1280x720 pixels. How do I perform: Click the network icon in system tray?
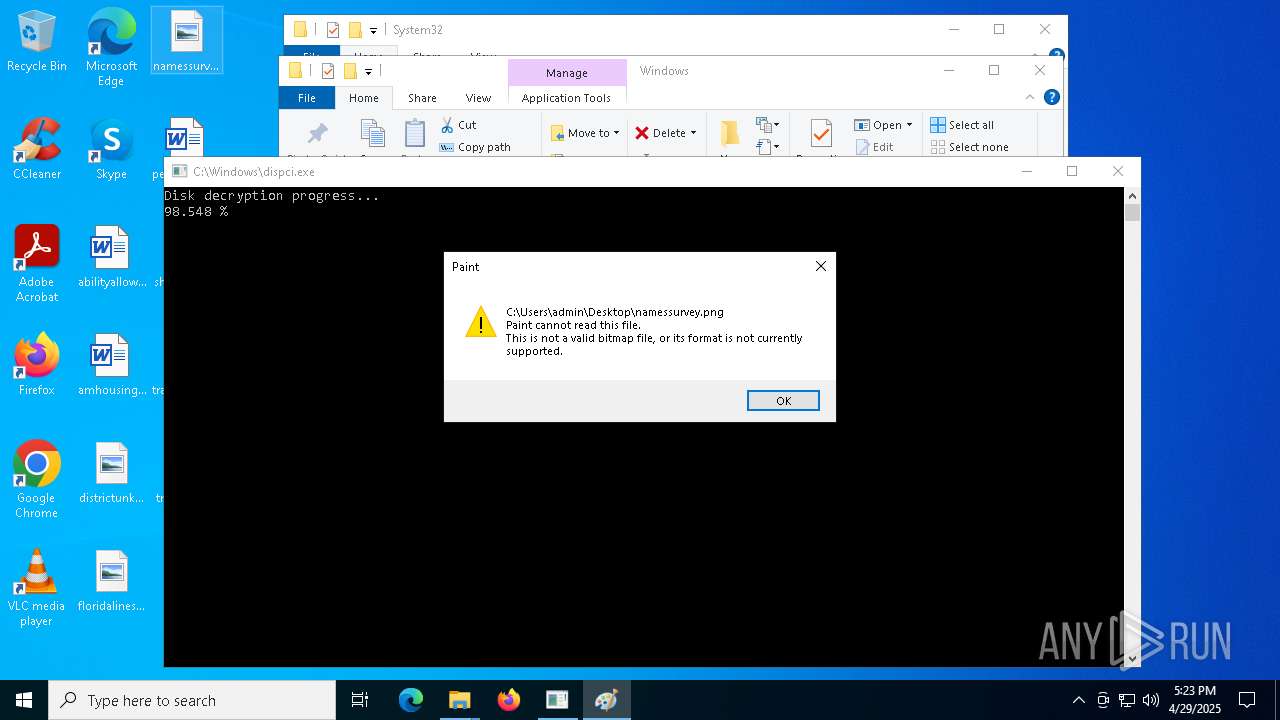[x=1127, y=700]
